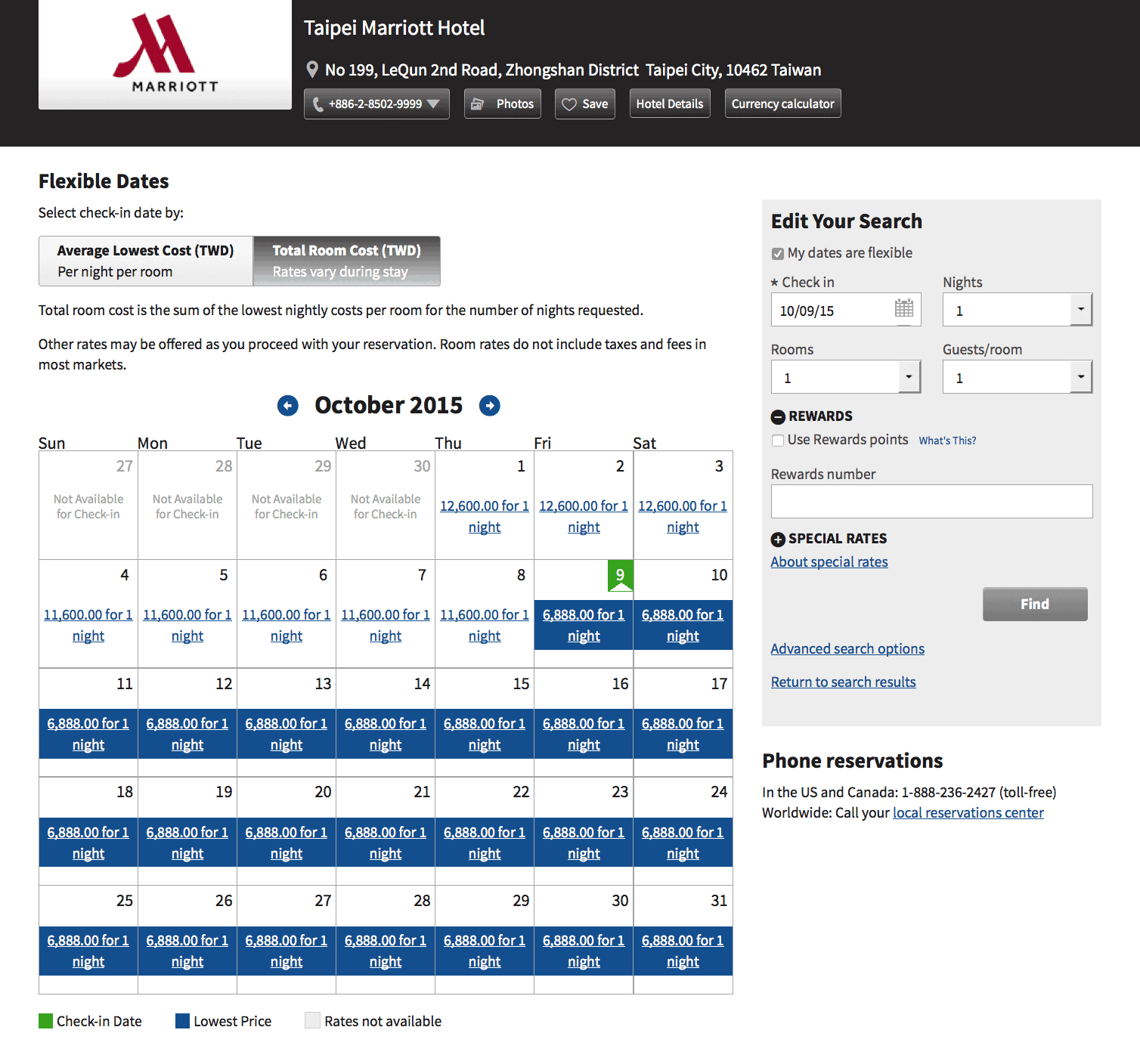This screenshot has height=1064, width=1140.
Task: Open the Nights dropdown
Action: (x=1018, y=310)
